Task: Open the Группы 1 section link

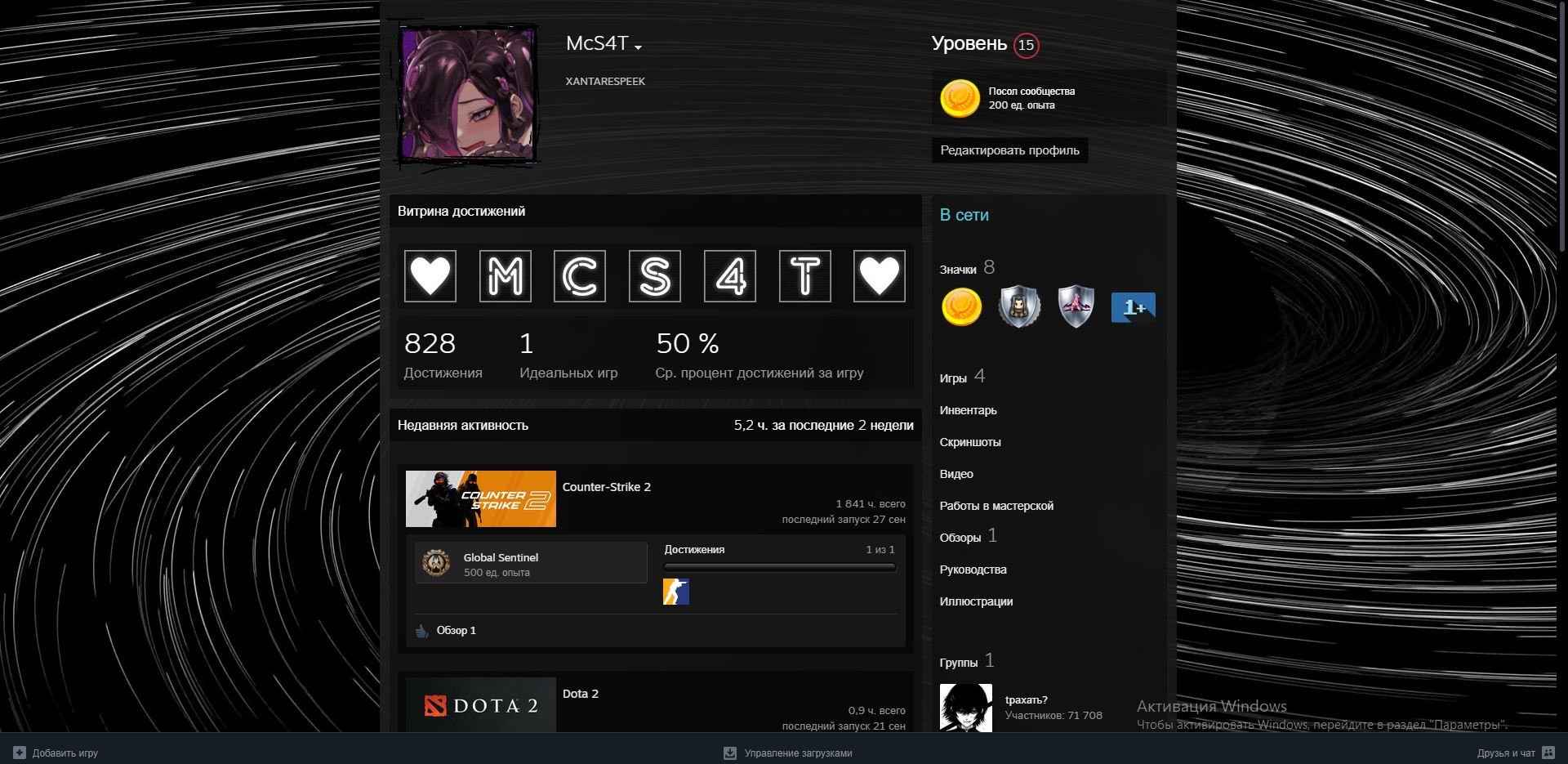Action: [967, 661]
